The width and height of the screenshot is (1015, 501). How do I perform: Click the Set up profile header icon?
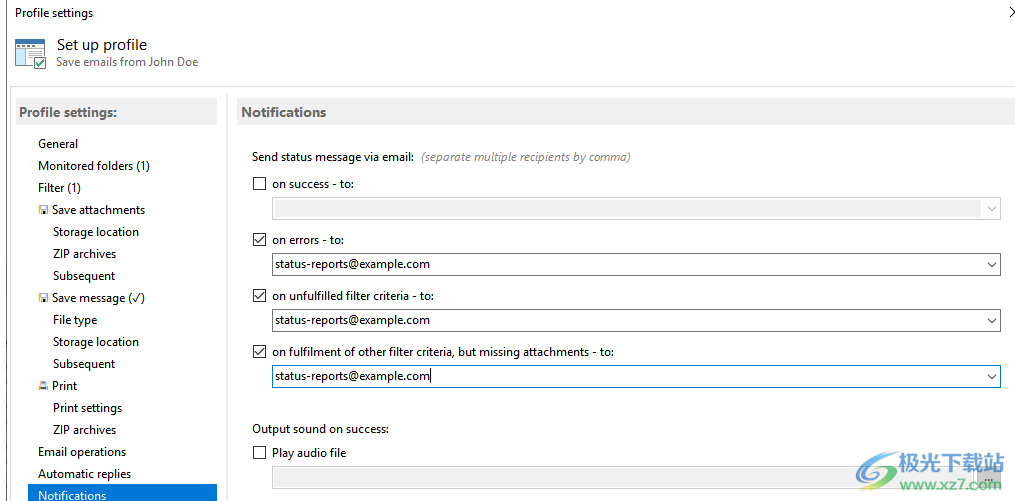[x=30, y=53]
